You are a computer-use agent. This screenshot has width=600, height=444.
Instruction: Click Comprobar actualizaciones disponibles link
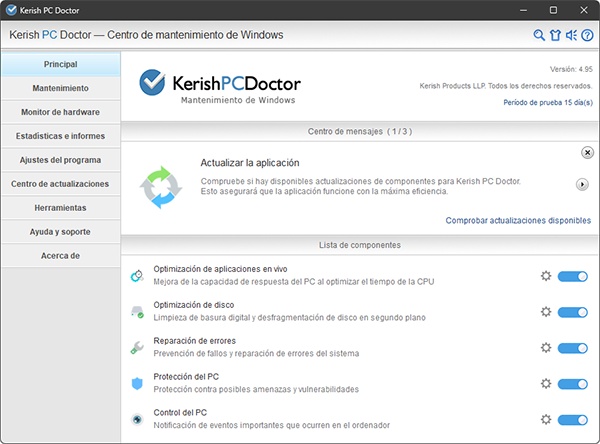(518, 220)
